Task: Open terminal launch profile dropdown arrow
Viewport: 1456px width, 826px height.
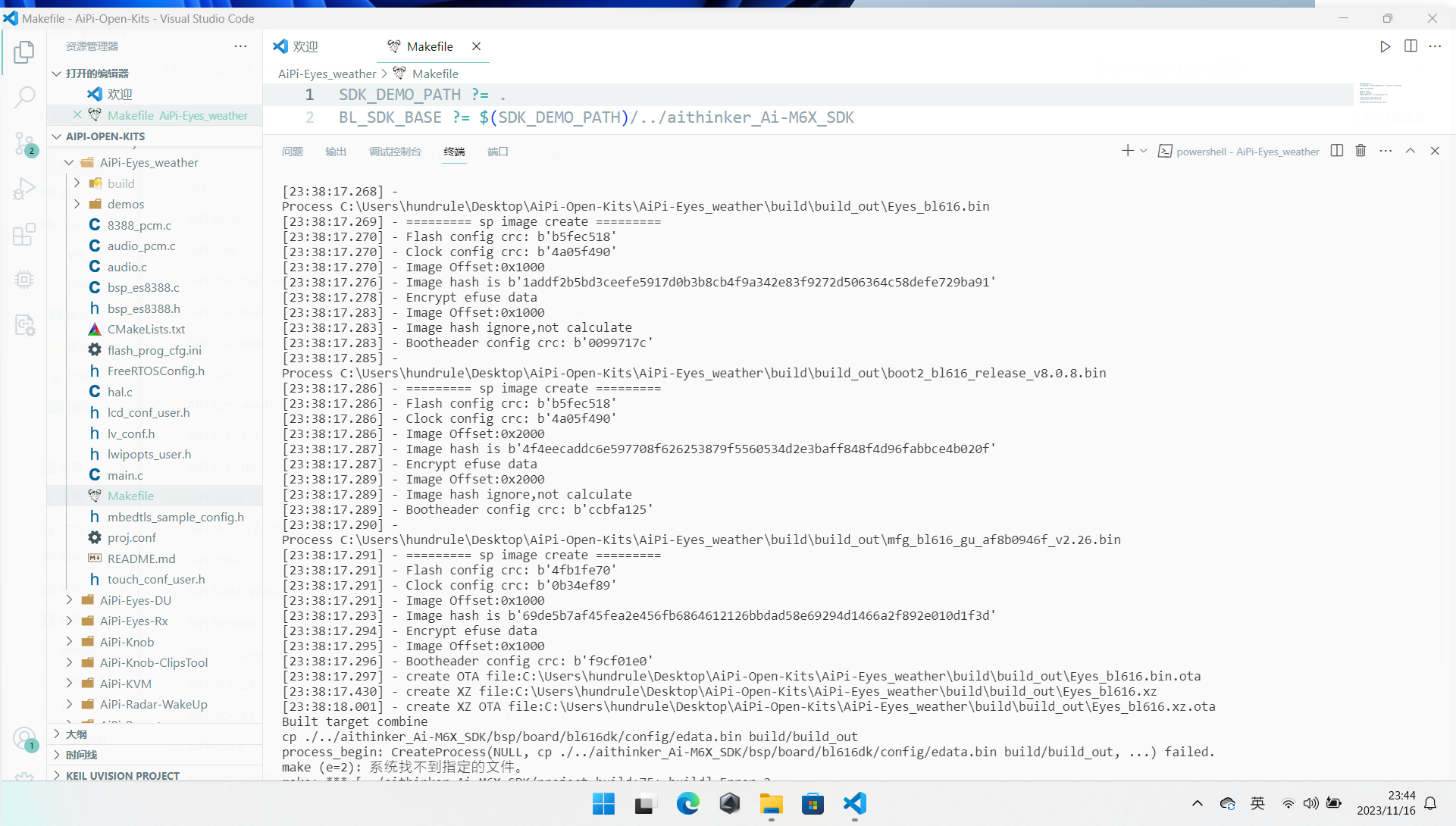Action: (1144, 151)
